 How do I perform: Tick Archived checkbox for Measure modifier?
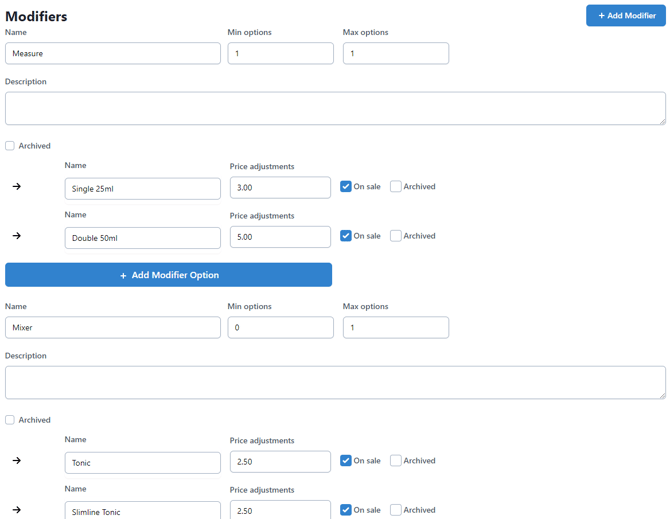(x=10, y=146)
